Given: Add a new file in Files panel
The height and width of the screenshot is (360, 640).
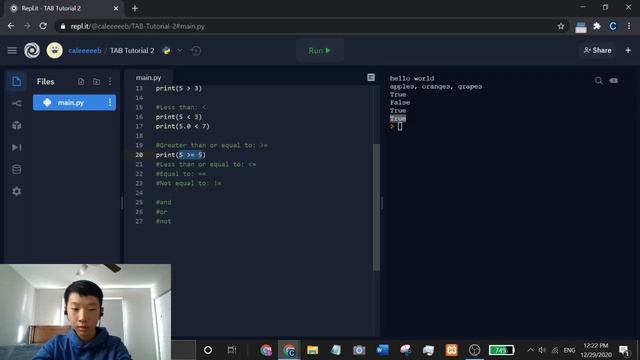Looking at the screenshot, I should [81, 82].
